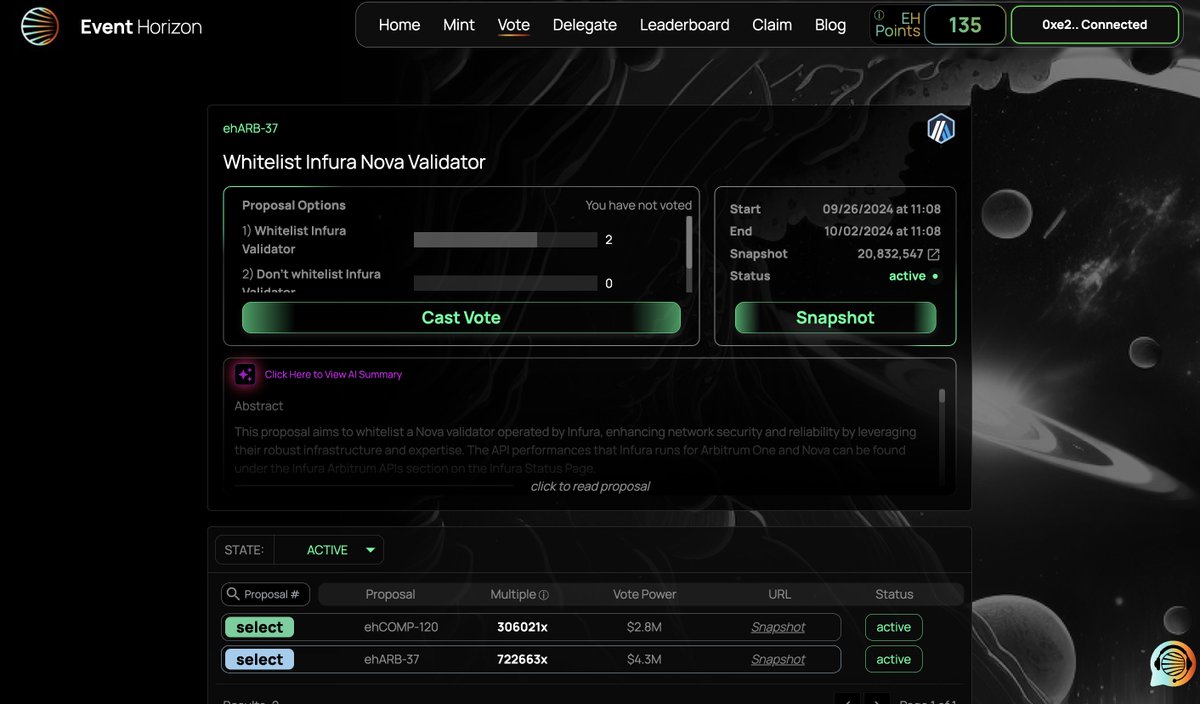This screenshot has width=1200, height=704.
Task: Click the Event Horizon logo icon
Action: pos(40,26)
